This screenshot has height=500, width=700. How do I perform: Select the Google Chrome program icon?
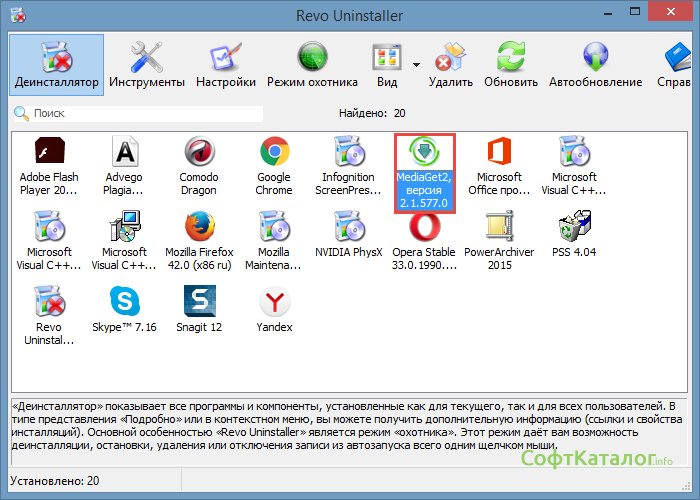pyautogui.click(x=274, y=153)
